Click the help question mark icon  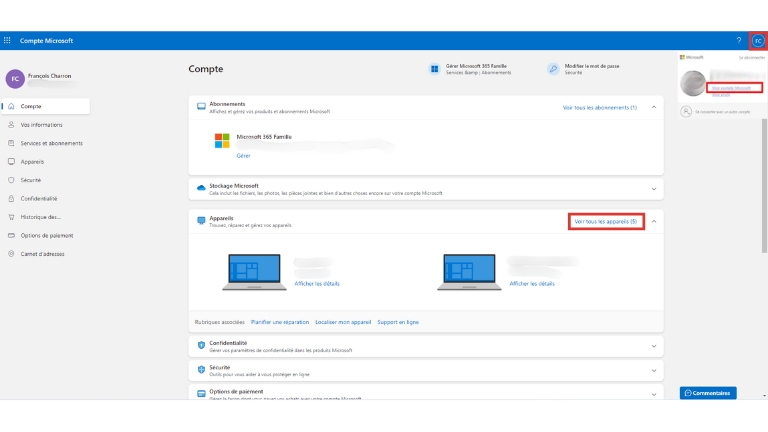tap(739, 41)
